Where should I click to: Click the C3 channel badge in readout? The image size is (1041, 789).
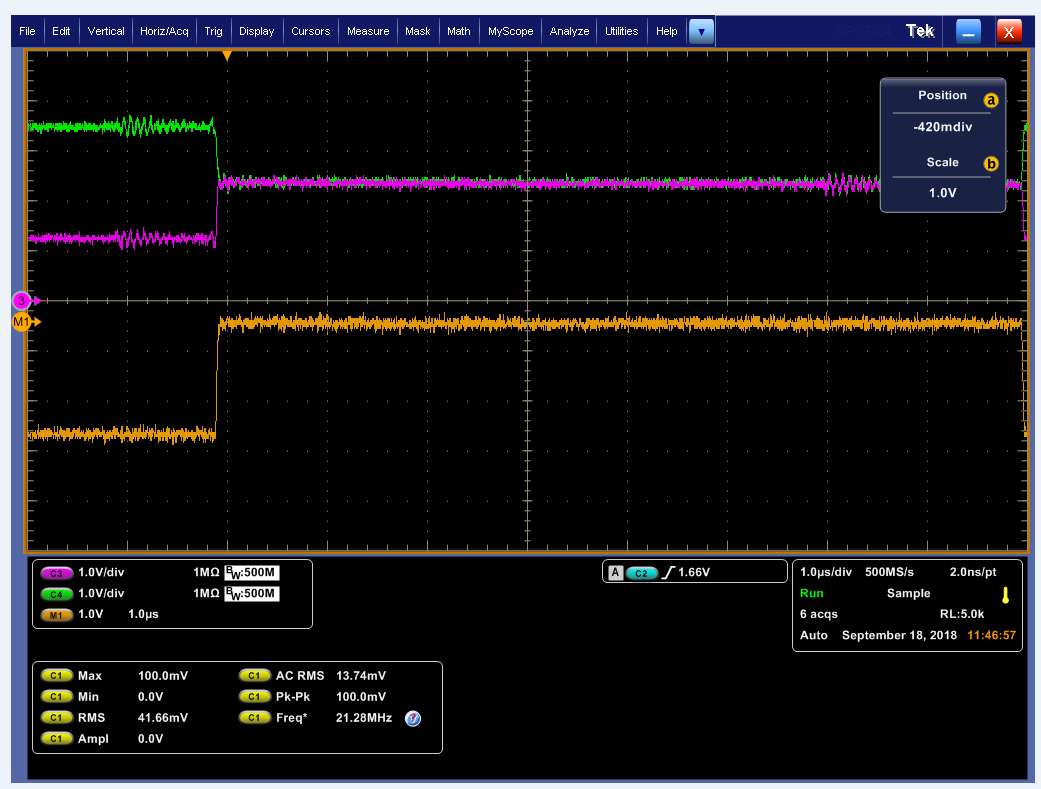[56, 573]
